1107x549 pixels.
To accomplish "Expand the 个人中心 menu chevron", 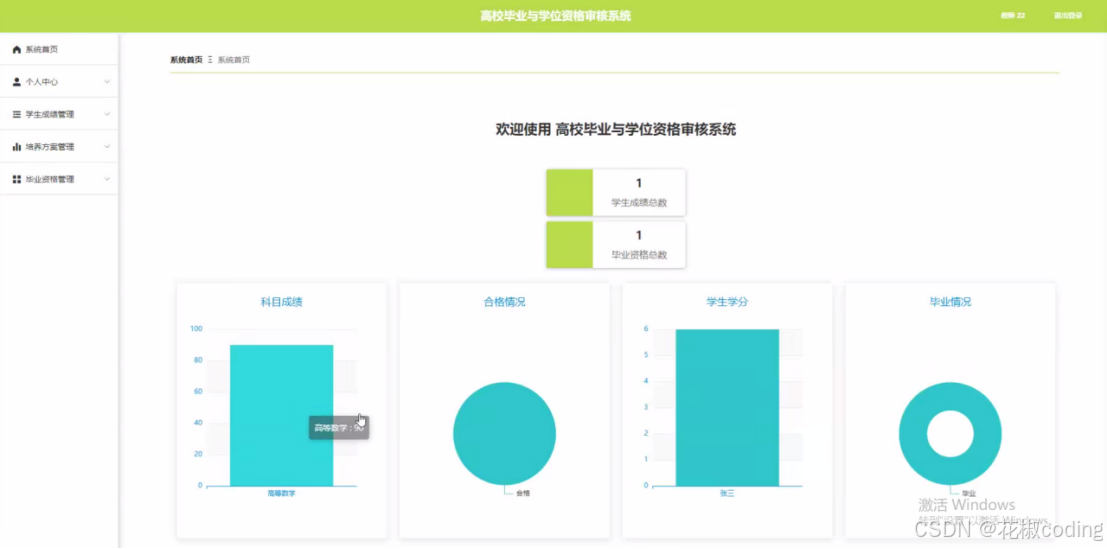I will coord(107,82).
